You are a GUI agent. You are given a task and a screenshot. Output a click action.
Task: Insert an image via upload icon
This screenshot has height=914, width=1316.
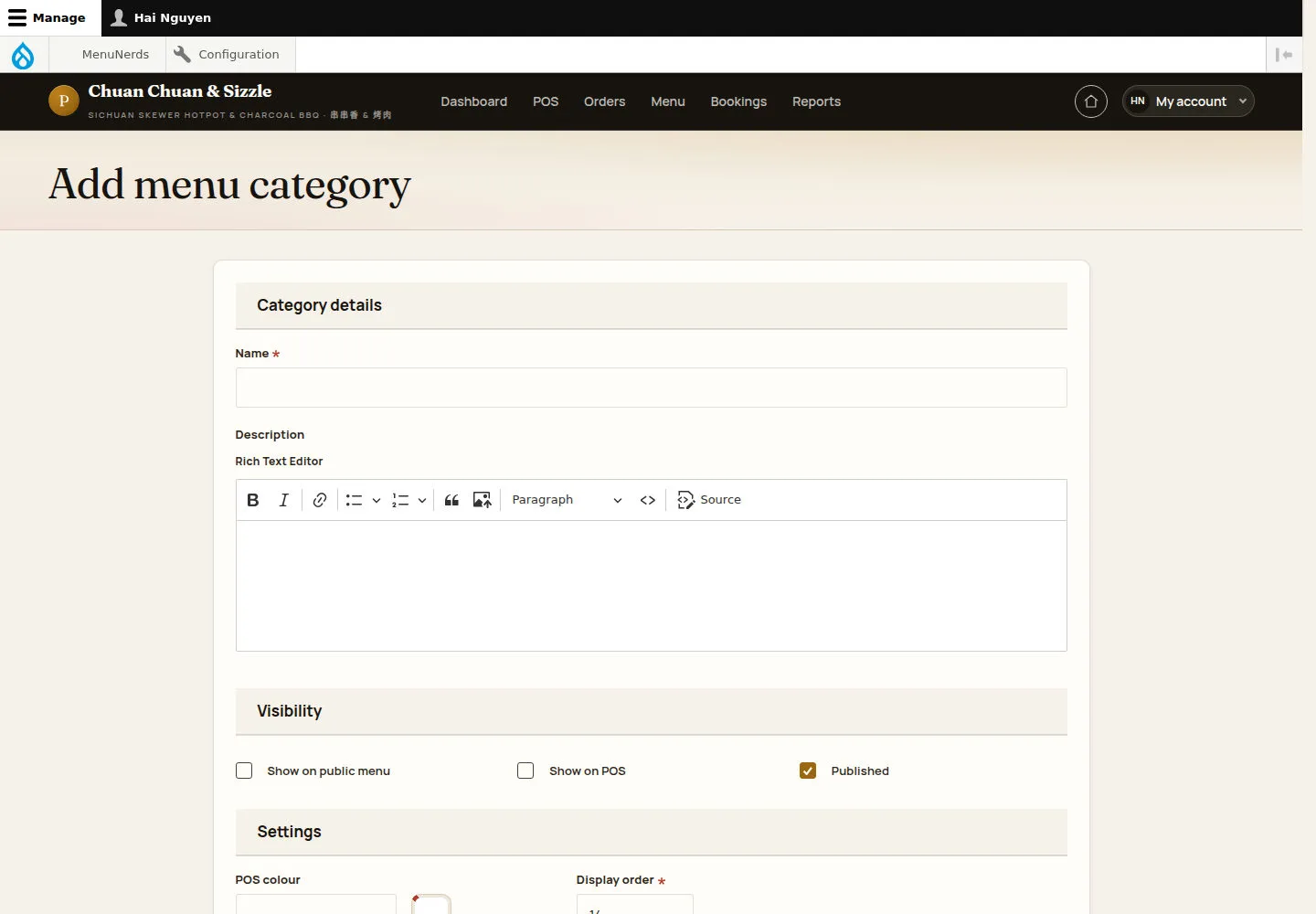483,500
